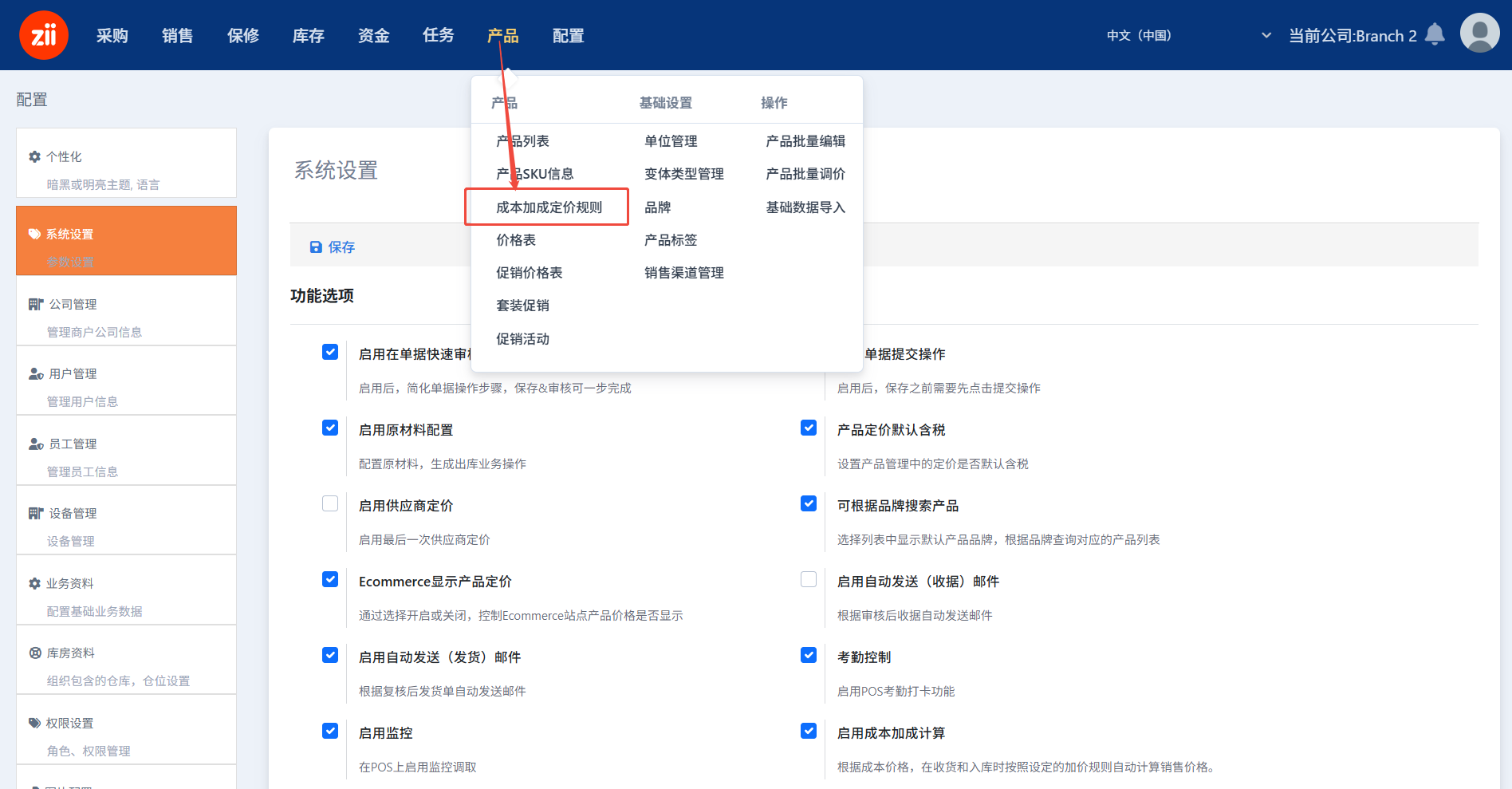Select 销售渠道管理 in the menu

[x=684, y=273]
